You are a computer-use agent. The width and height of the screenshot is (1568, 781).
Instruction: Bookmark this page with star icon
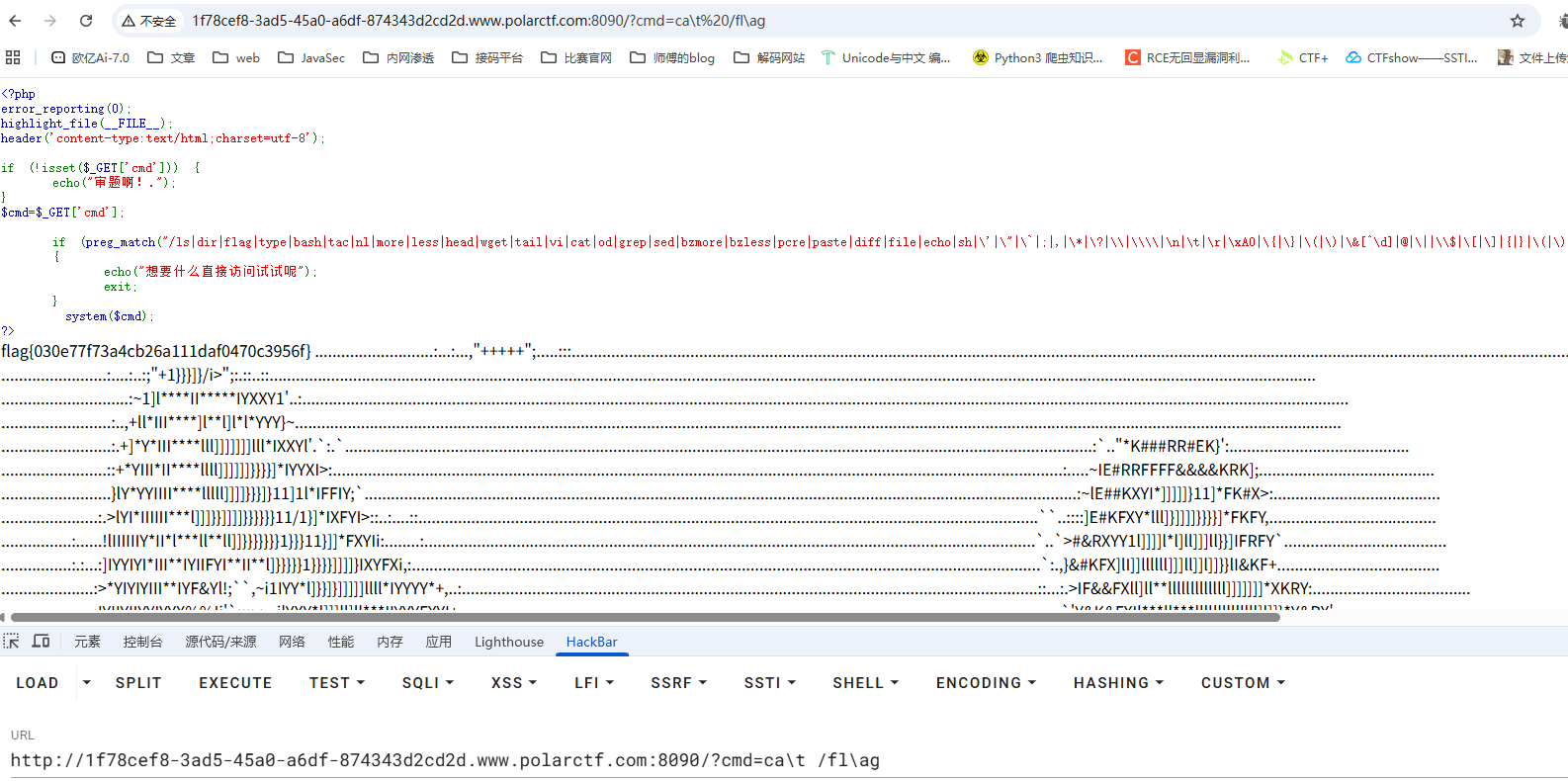pos(1517,21)
